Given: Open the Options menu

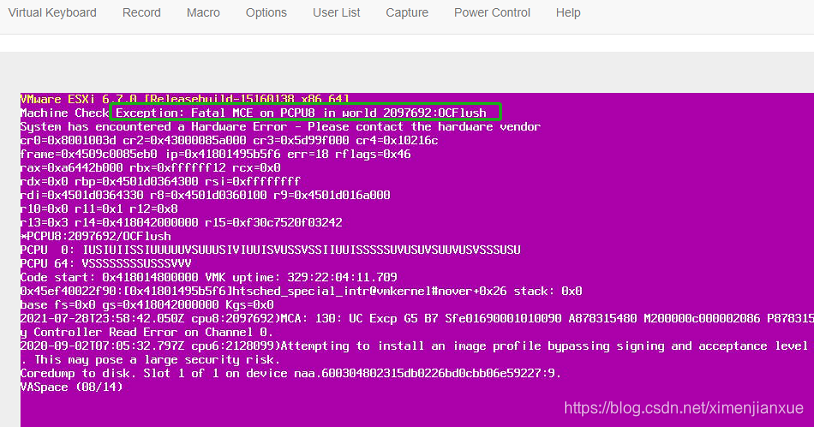Looking at the screenshot, I should pyautogui.click(x=266, y=13).
